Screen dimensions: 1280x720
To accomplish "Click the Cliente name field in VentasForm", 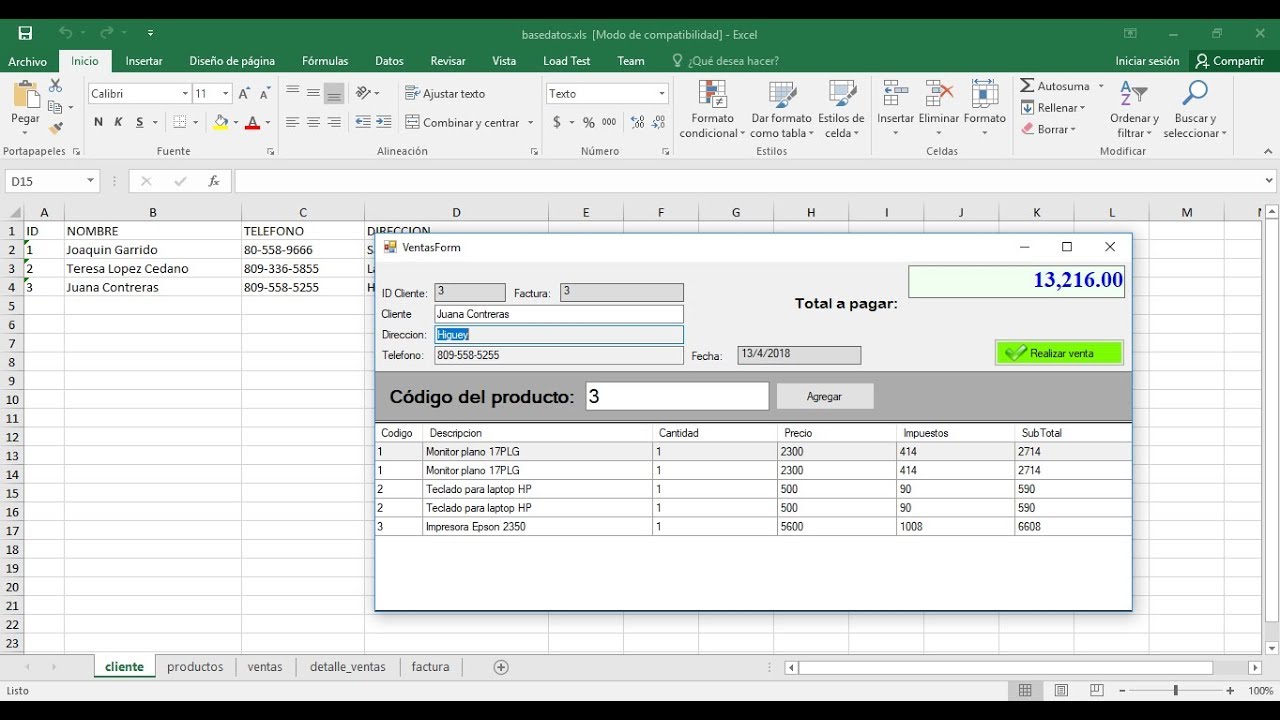I will click(x=559, y=314).
